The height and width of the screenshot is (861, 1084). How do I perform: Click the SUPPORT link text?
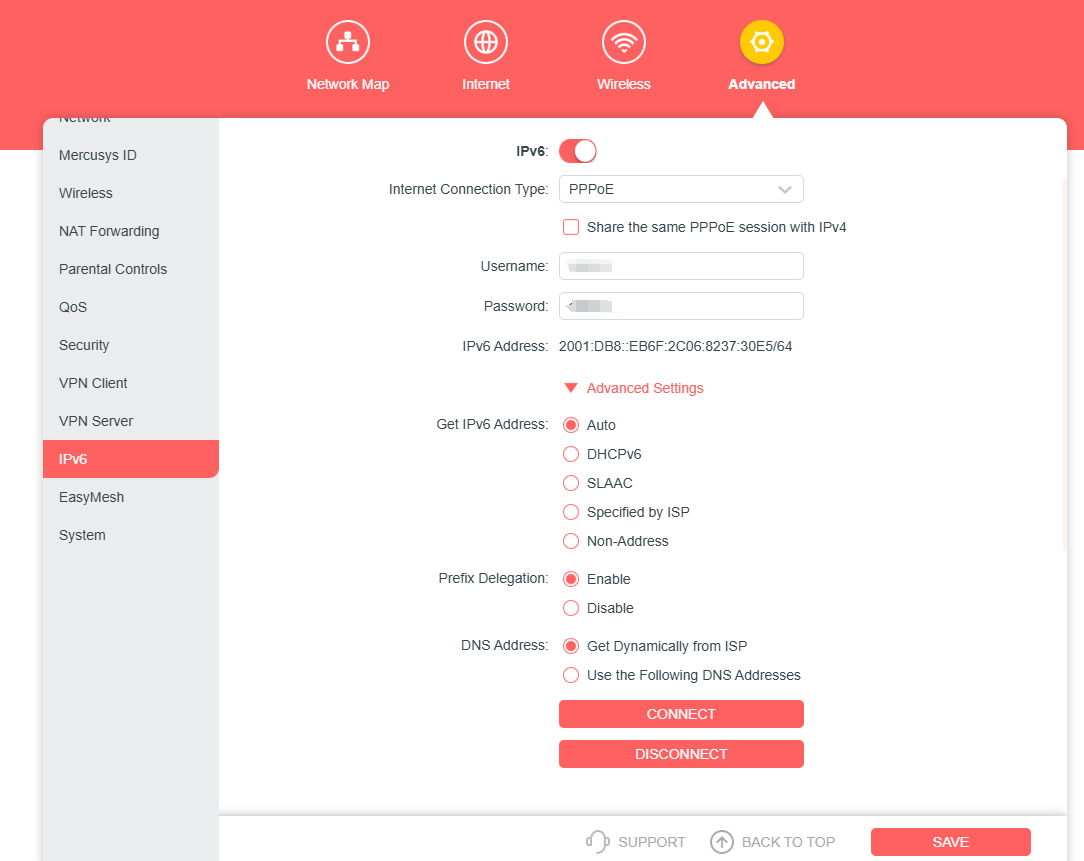(x=652, y=842)
